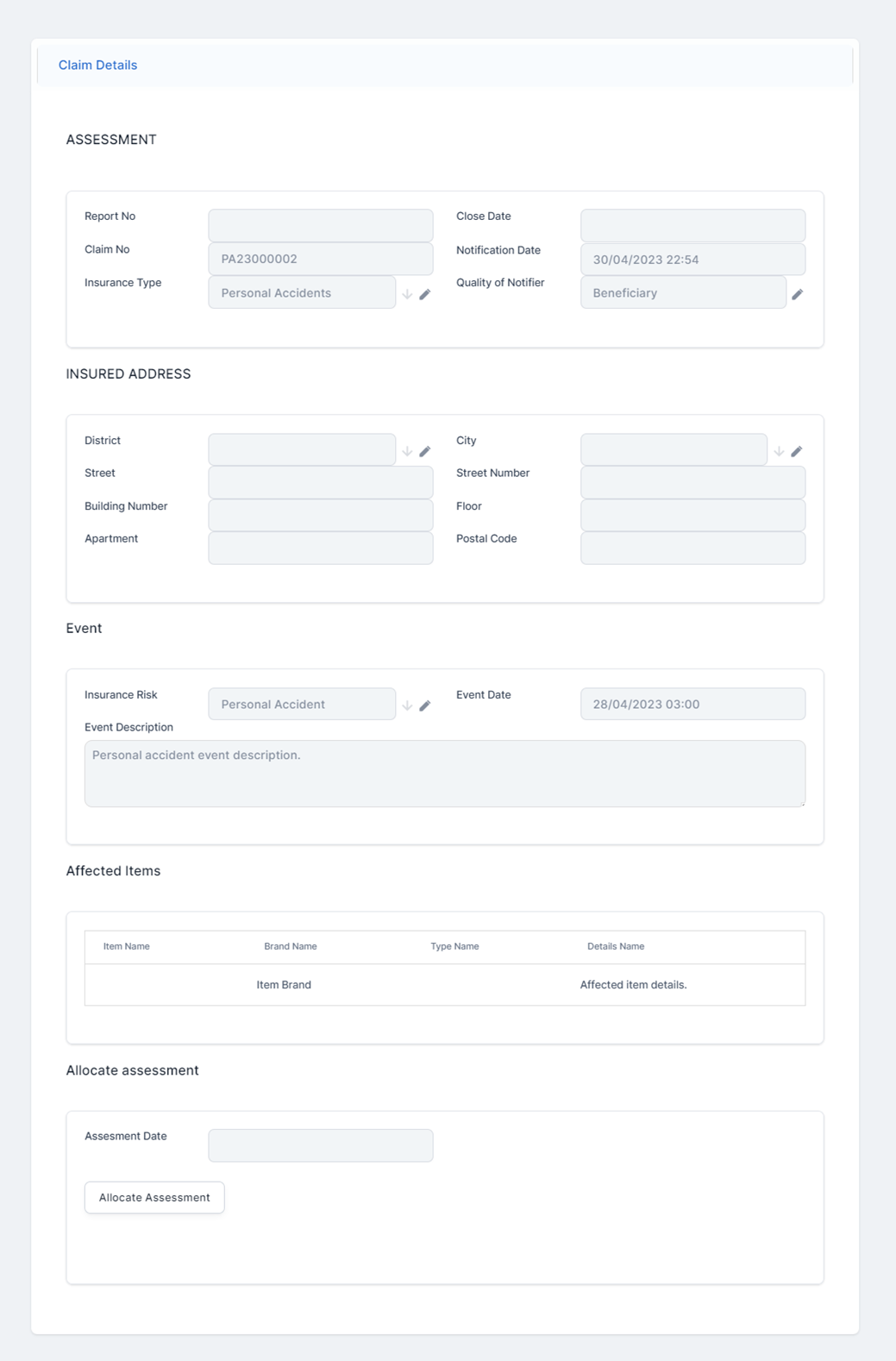Image resolution: width=896 pixels, height=1361 pixels.
Task: Open the Insurance Risk dropdown arrow
Action: click(407, 706)
